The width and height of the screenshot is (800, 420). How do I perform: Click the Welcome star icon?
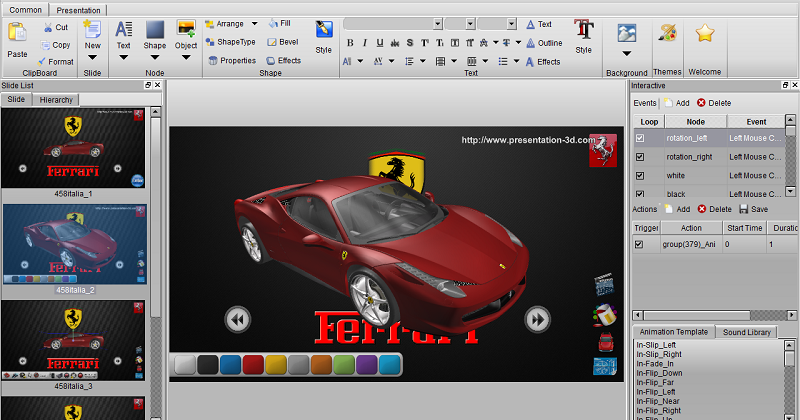click(x=705, y=33)
